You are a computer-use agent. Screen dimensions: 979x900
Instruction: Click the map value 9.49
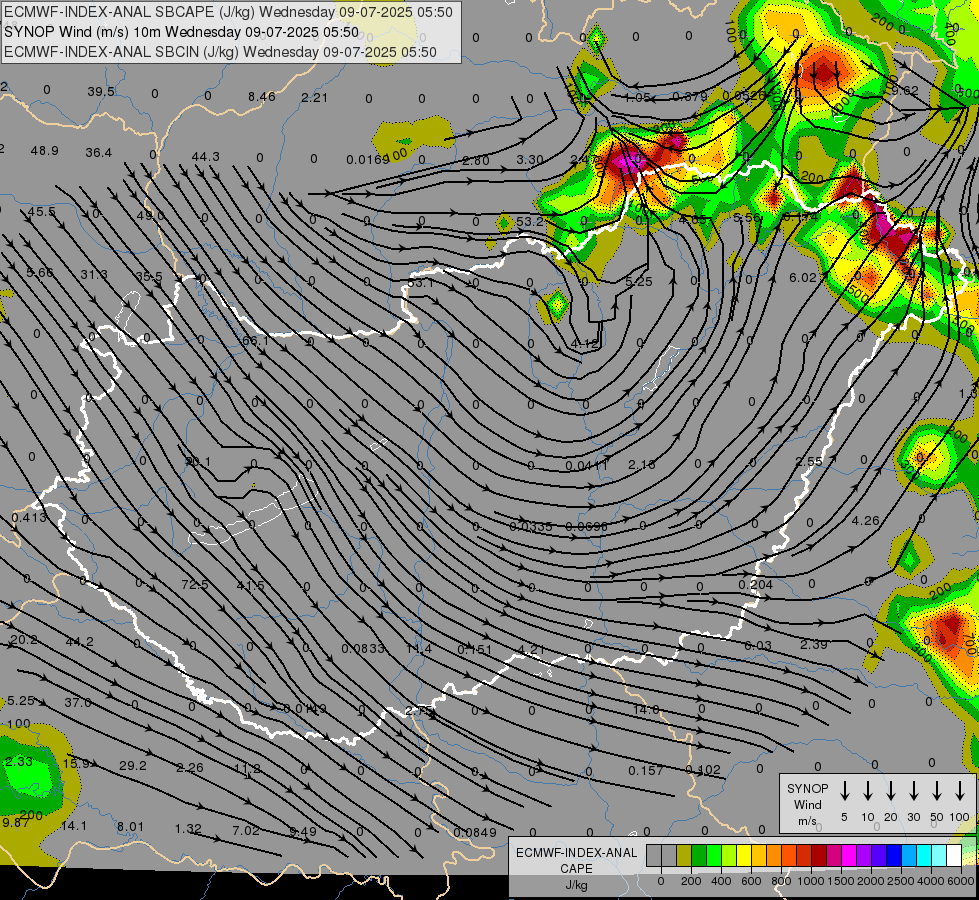point(303,831)
